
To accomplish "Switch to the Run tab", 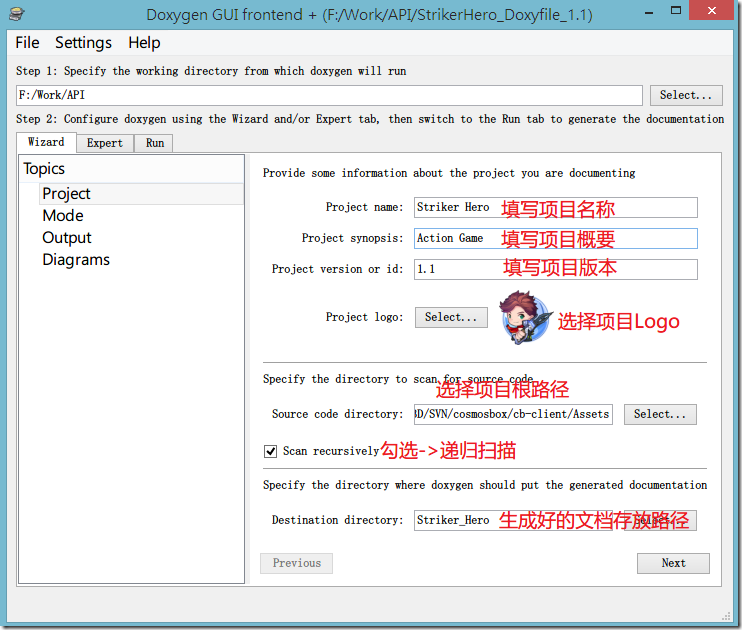I will coord(155,143).
